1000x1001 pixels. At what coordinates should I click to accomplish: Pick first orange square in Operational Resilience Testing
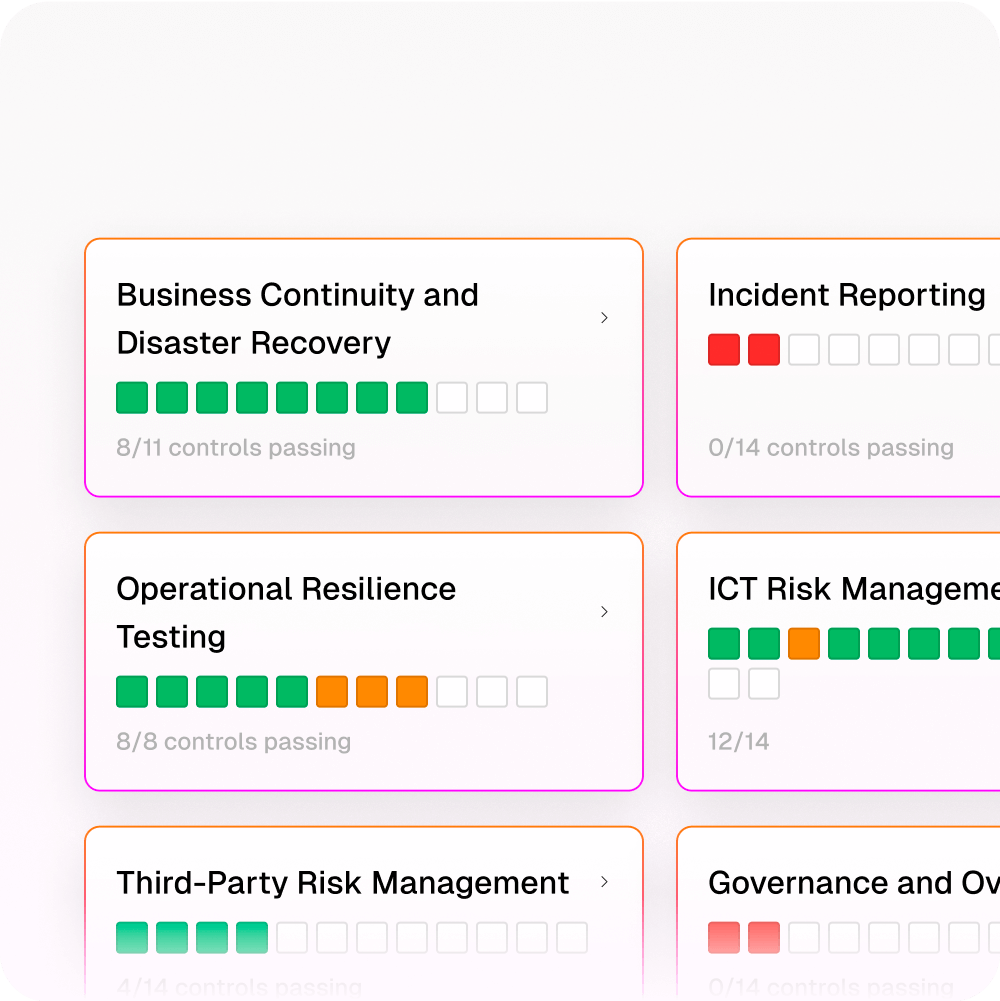[332, 692]
